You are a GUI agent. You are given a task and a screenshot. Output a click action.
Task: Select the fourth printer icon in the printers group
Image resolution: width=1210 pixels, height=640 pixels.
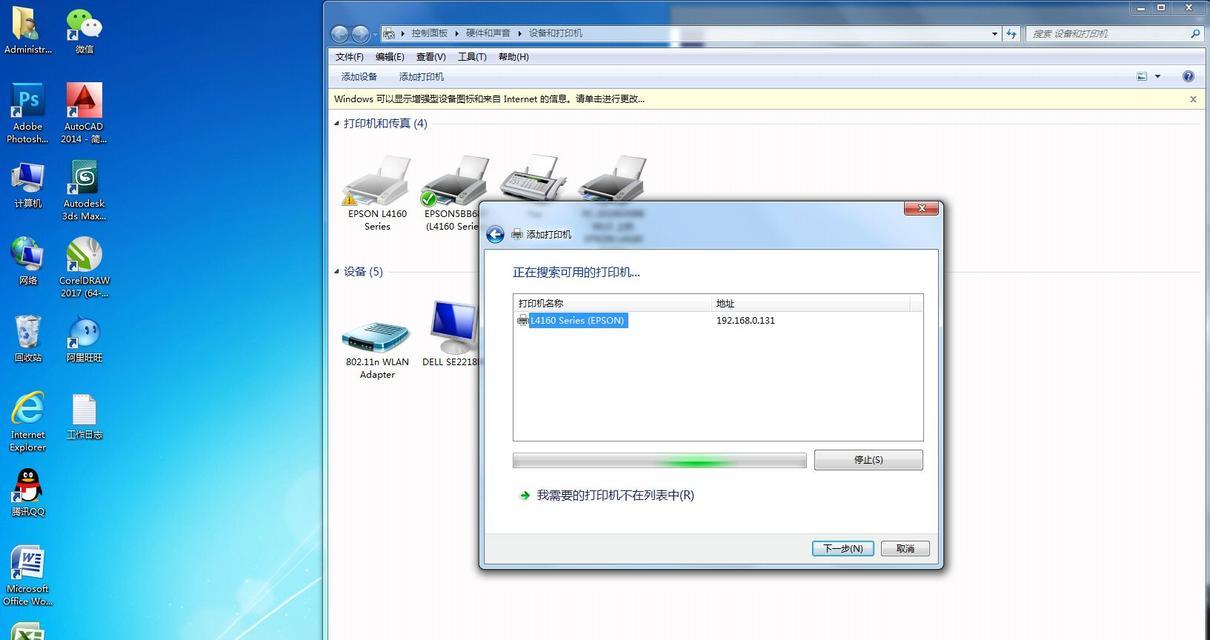pyautogui.click(x=612, y=180)
